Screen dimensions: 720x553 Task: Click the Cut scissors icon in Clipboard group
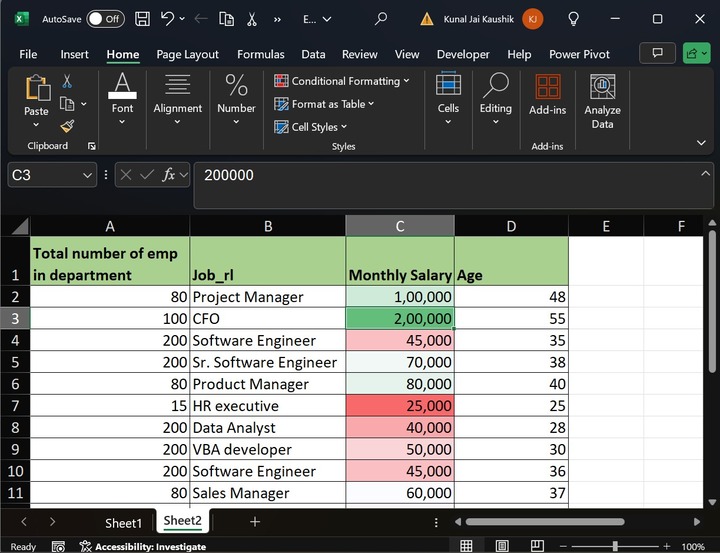tap(67, 82)
